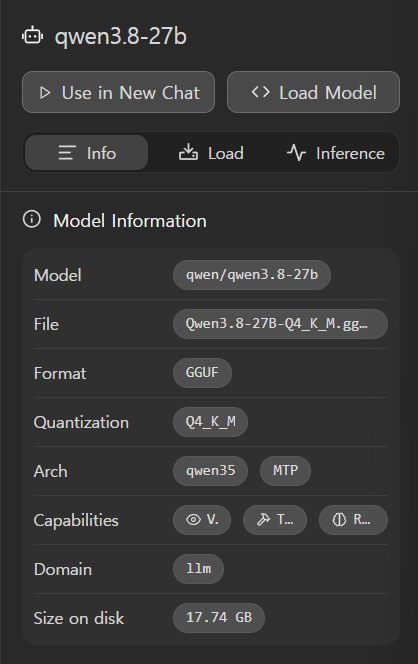The width and height of the screenshot is (418, 664).
Task: Start Use in New Chat
Action: pos(119,92)
